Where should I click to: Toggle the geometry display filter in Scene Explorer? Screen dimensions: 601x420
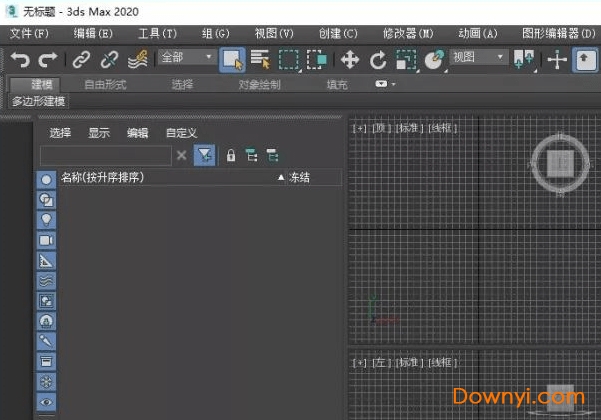(x=46, y=178)
